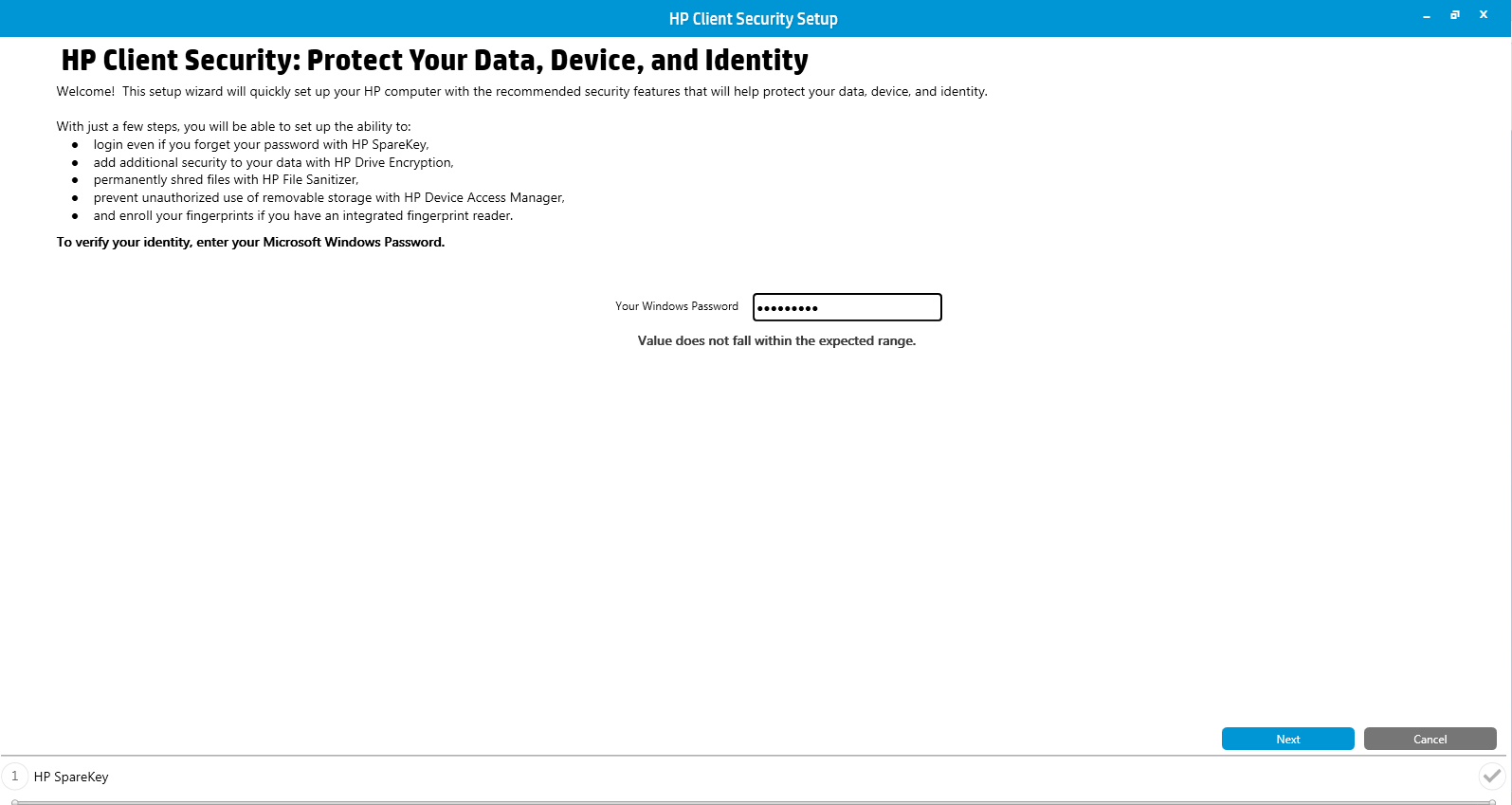
Task: Restore down the setup window
Action: pyautogui.click(x=1454, y=15)
